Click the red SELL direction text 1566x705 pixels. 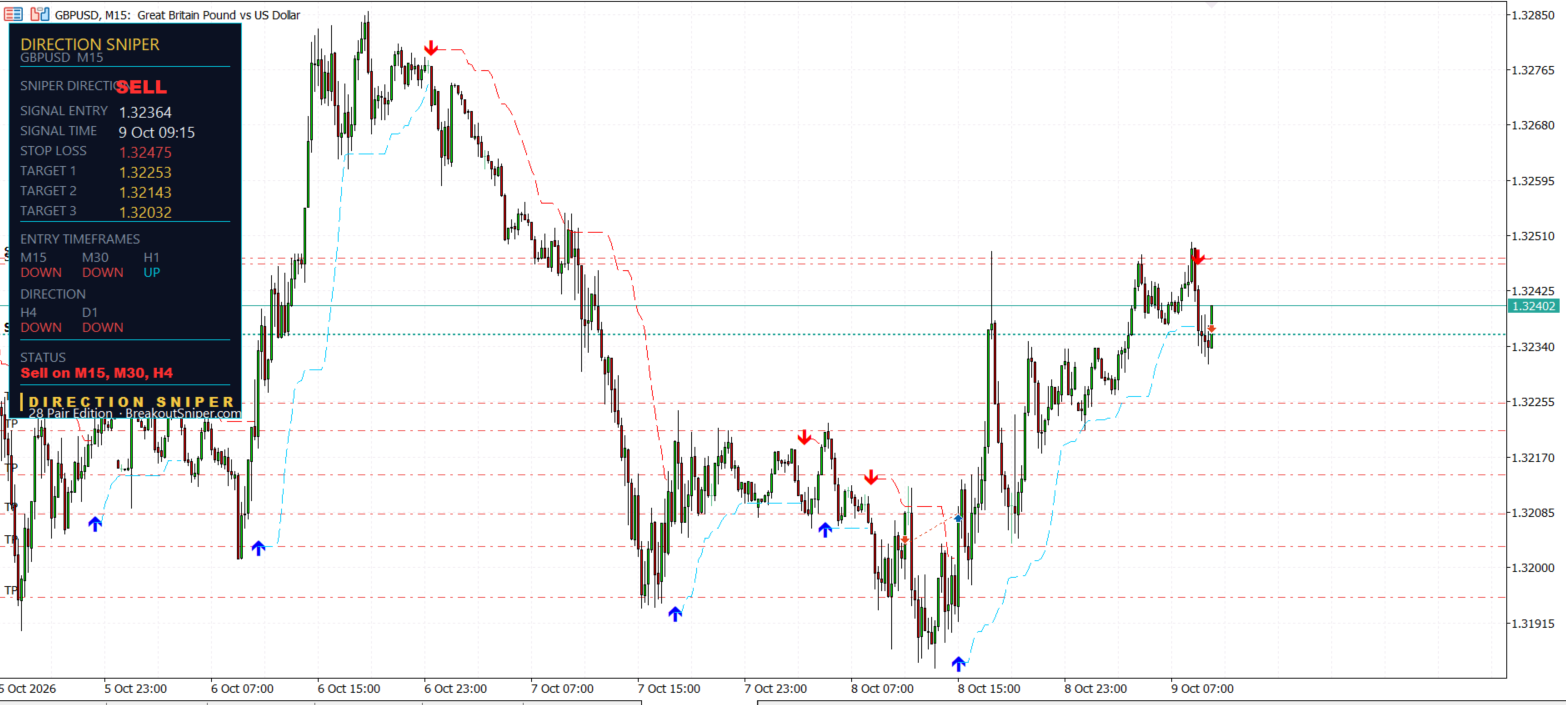click(x=141, y=87)
